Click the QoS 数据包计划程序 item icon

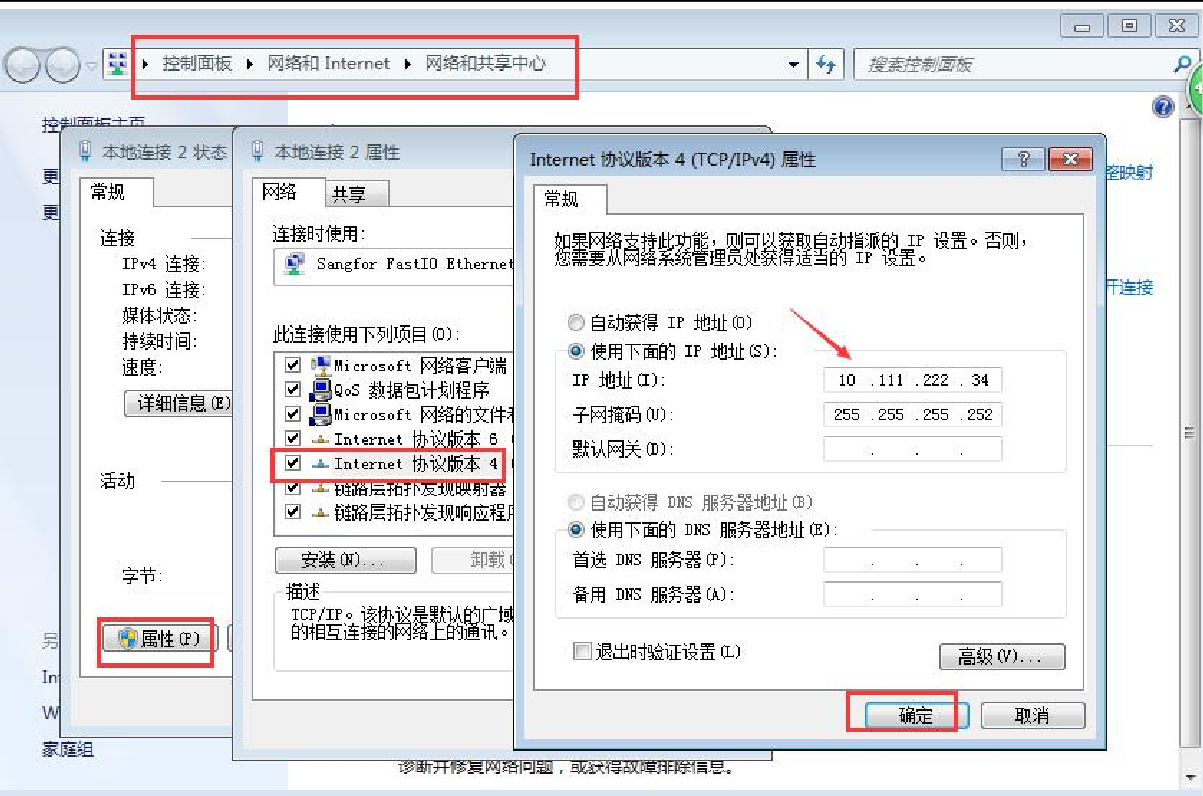pos(321,390)
